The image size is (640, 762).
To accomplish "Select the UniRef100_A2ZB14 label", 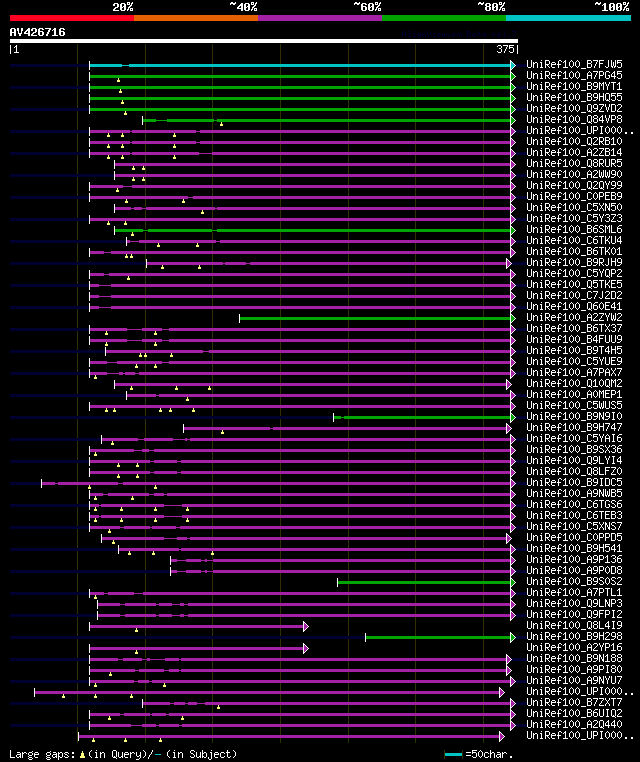I will pyautogui.click(x=574, y=152).
